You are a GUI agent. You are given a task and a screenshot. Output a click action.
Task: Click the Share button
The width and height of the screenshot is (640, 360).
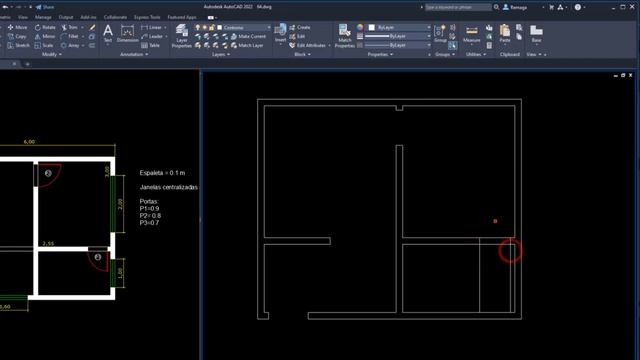point(45,7)
